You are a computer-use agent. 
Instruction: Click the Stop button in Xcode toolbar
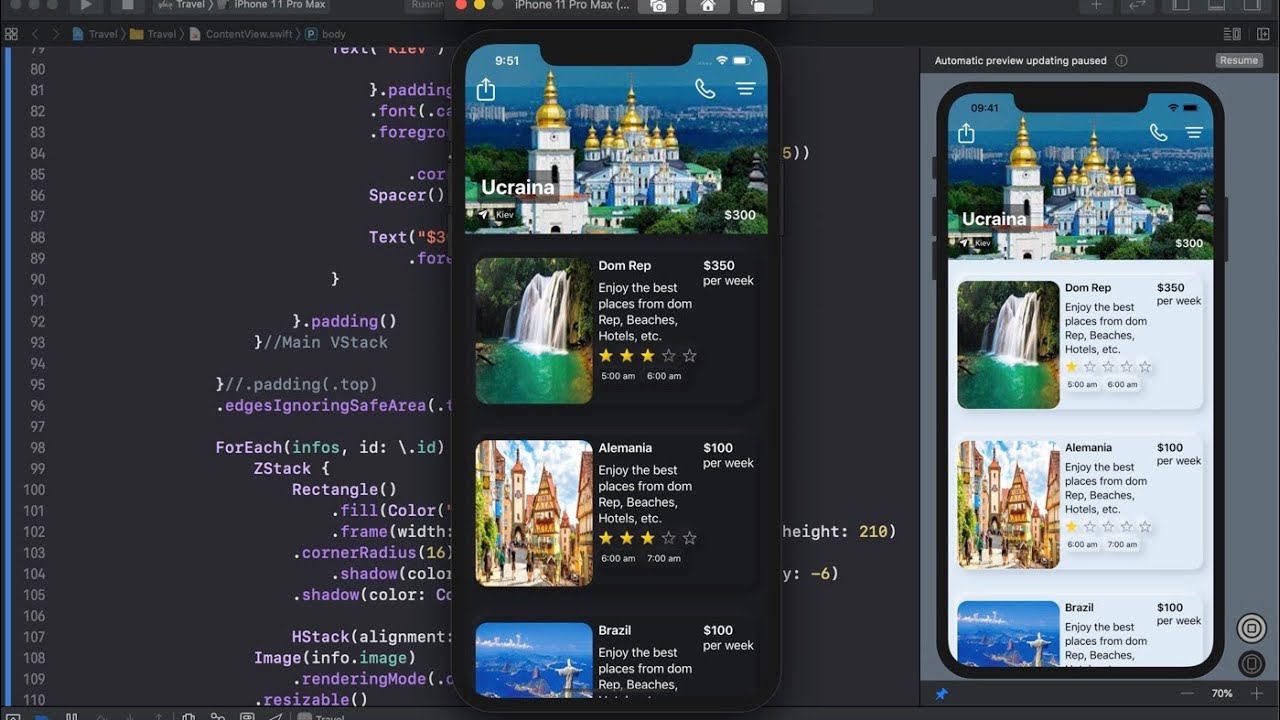(127, 5)
